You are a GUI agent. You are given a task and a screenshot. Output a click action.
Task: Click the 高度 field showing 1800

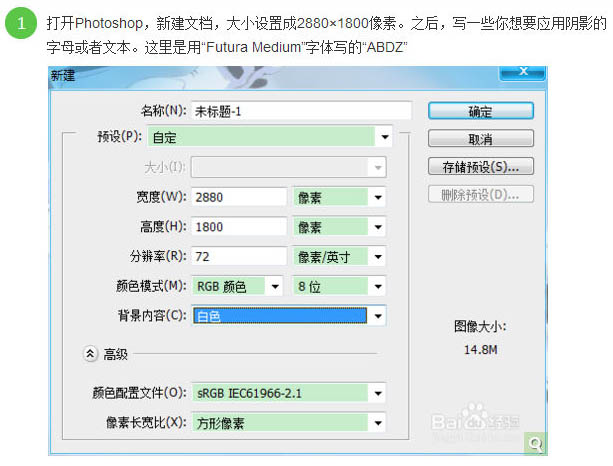(239, 226)
